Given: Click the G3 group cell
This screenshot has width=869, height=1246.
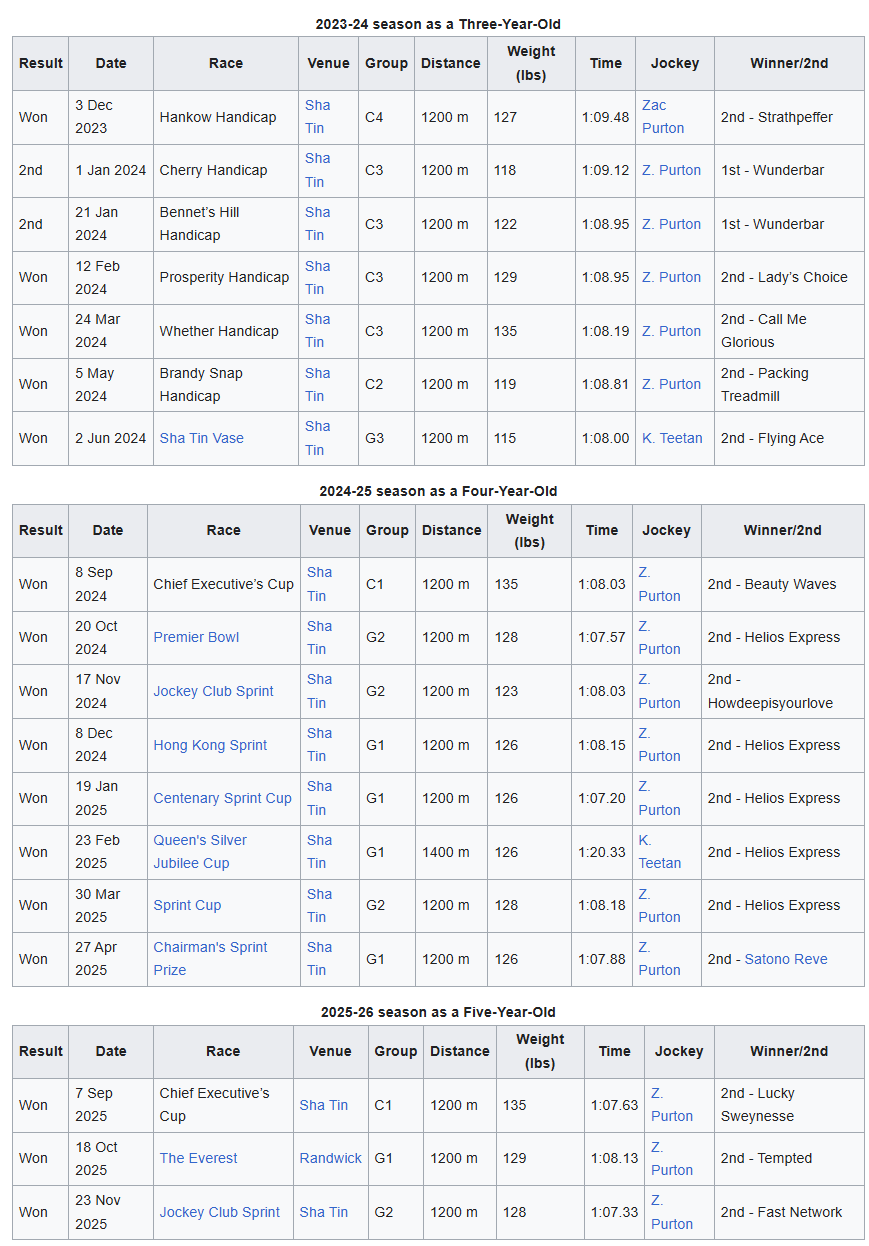Looking at the screenshot, I should [x=386, y=438].
